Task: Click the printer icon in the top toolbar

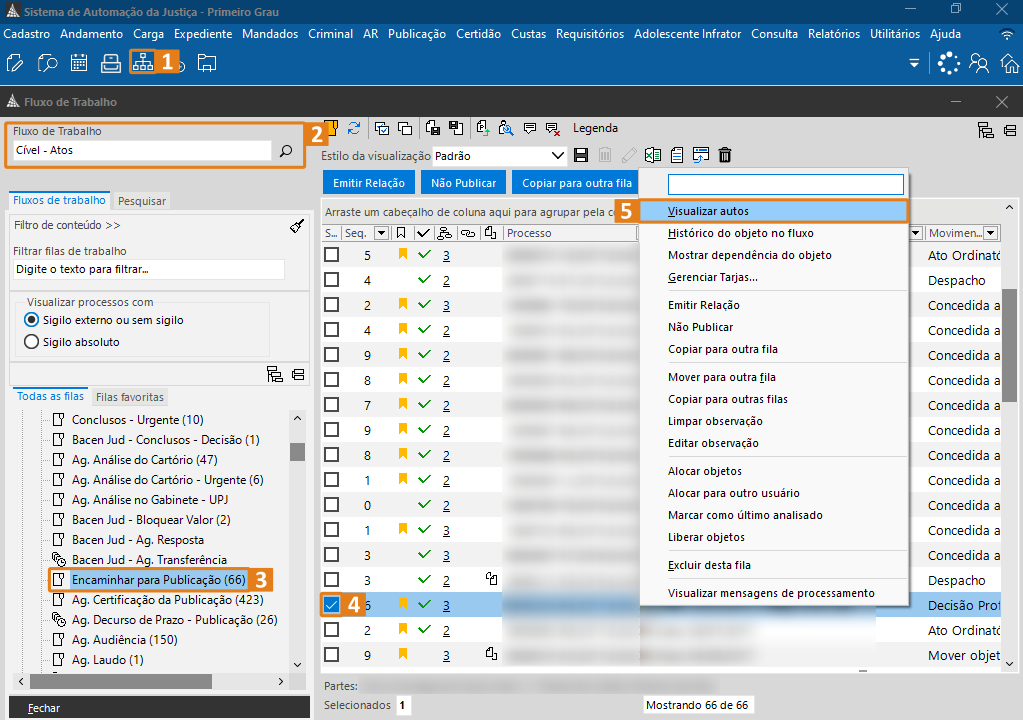Action: coord(111,63)
